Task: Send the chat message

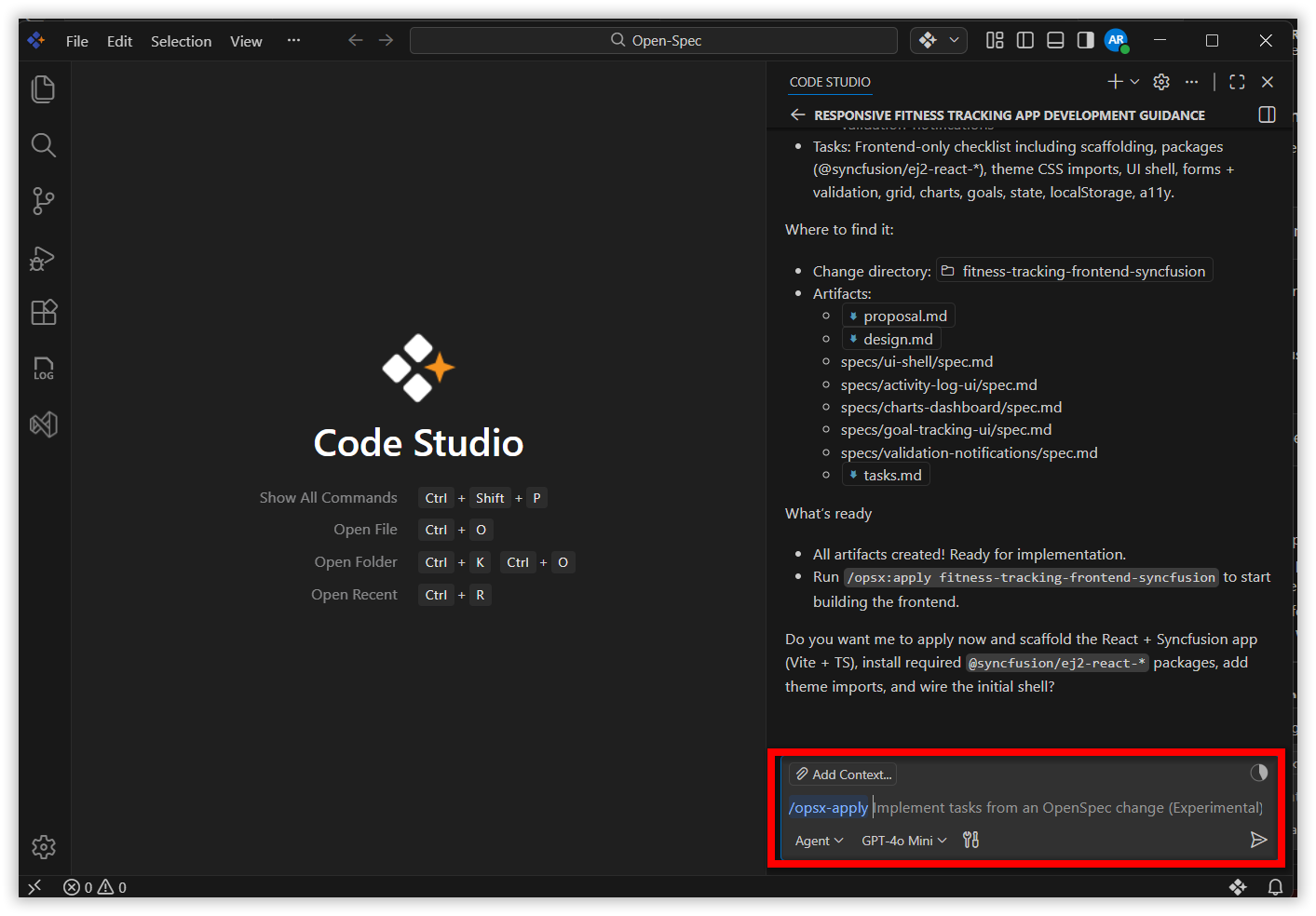Action: tap(1258, 841)
